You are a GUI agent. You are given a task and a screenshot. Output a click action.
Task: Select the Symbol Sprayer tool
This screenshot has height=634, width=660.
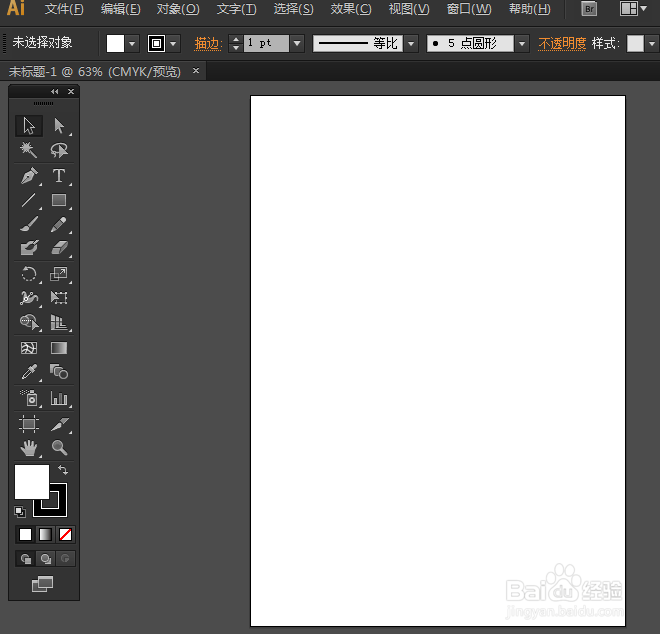tap(29, 398)
